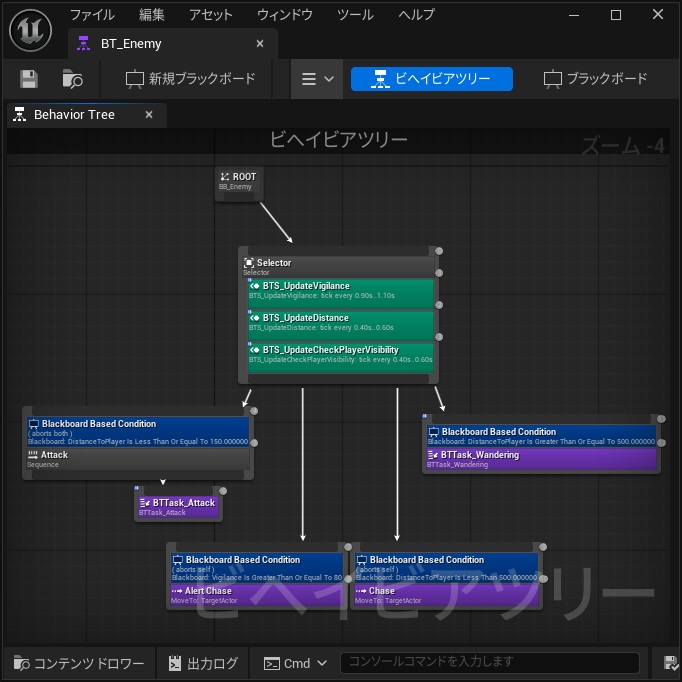The width and height of the screenshot is (682, 682).
Task: Open the Content Drawer panel
Action: click(x=79, y=663)
